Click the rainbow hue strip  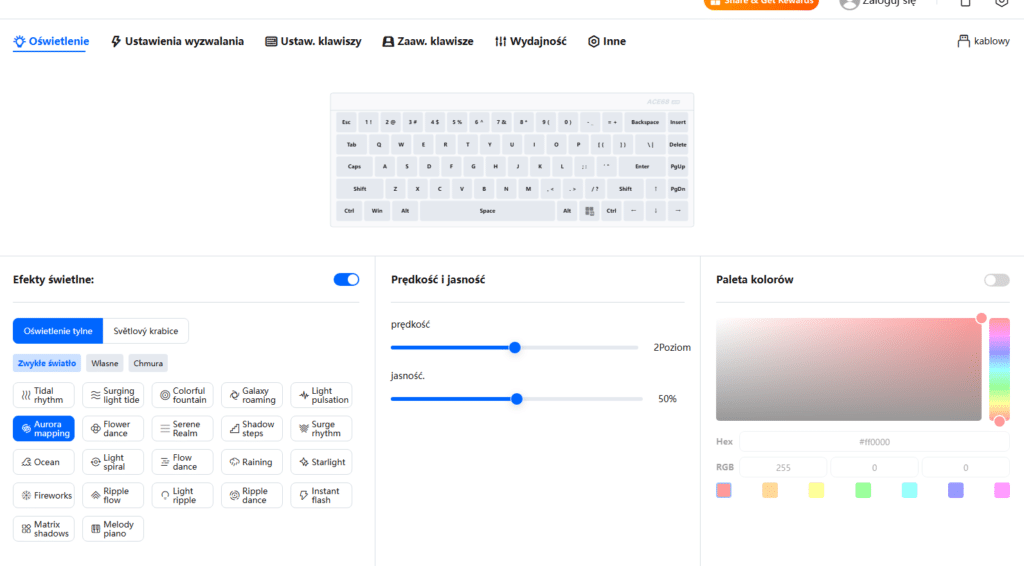pyautogui.click(x=999, y=369)
